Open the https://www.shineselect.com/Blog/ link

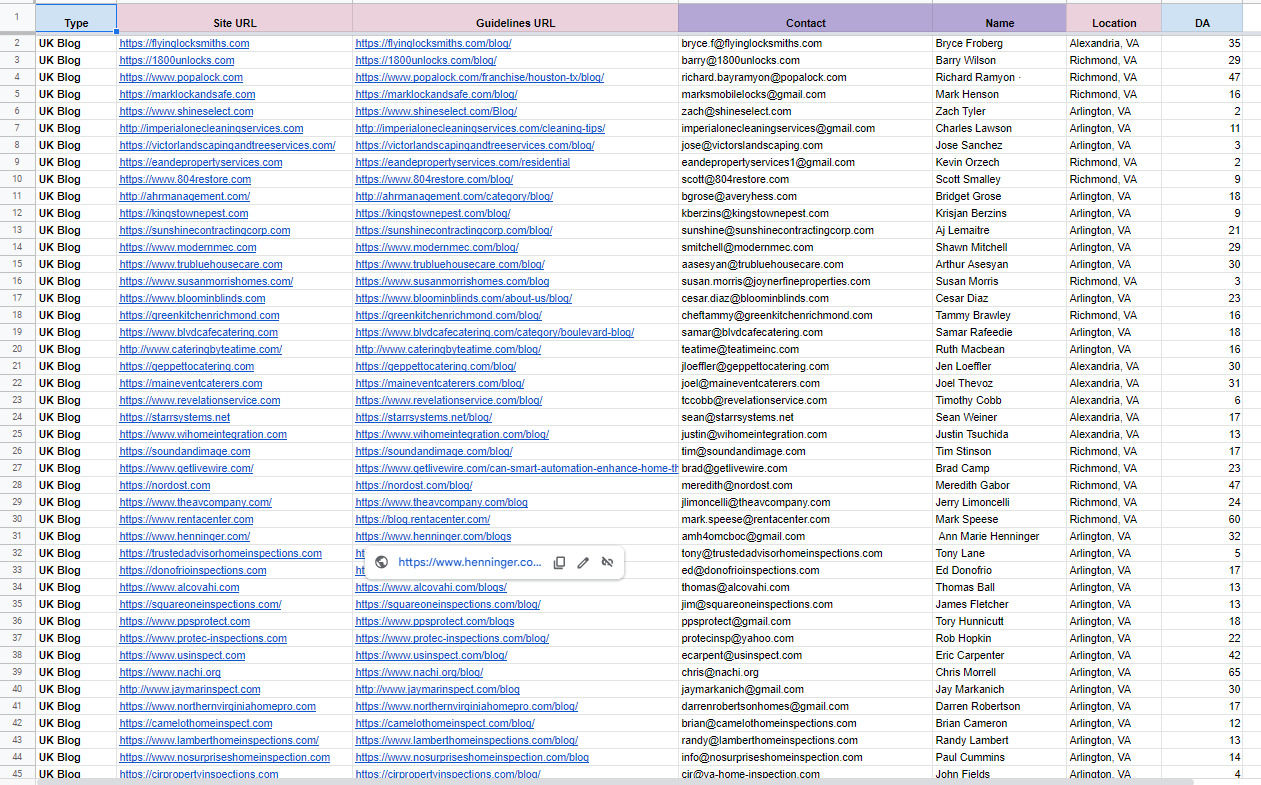436,111
